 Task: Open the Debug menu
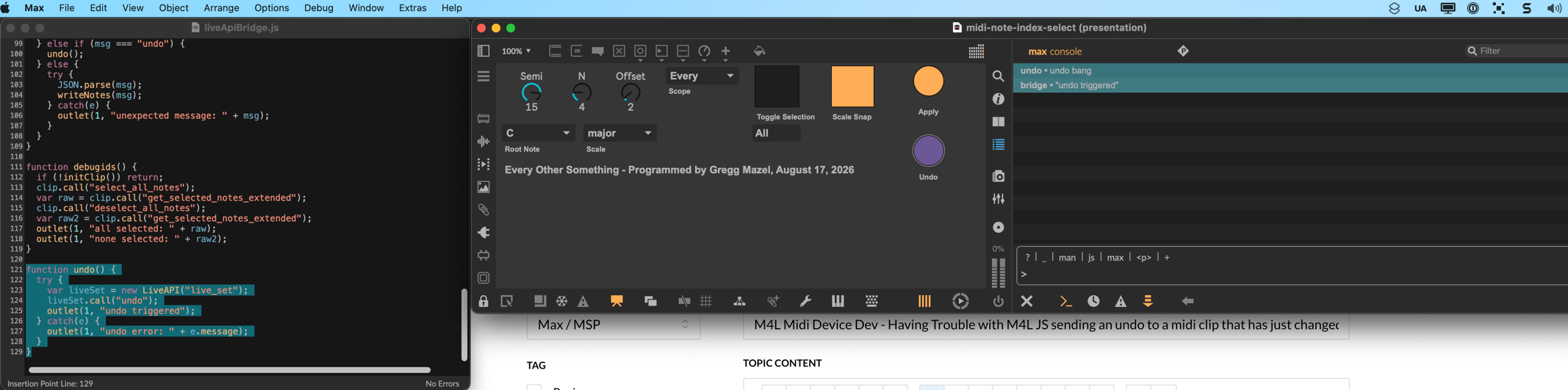coord(318,8)
